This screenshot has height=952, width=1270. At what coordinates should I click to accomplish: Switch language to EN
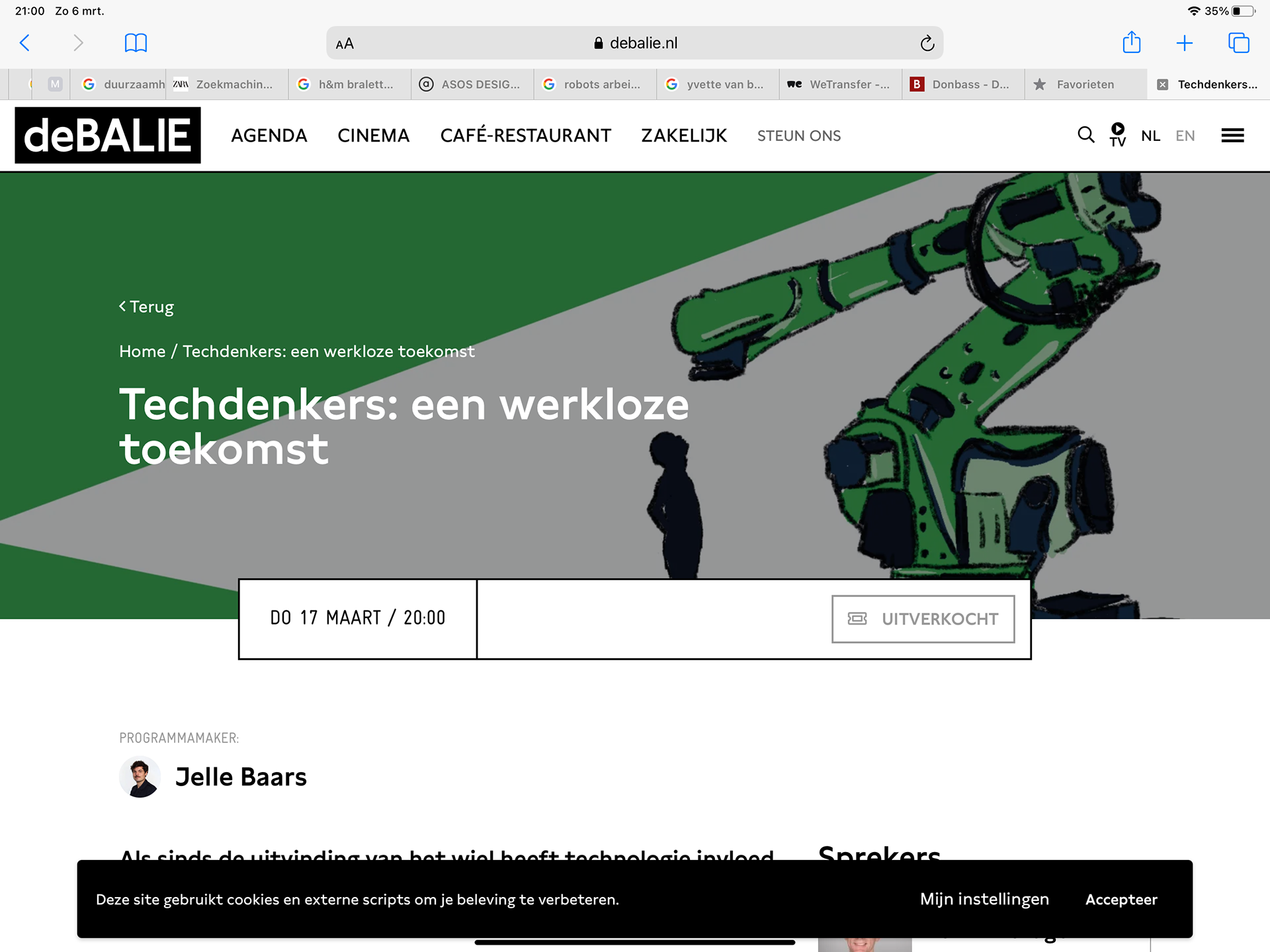(1185, 136)
